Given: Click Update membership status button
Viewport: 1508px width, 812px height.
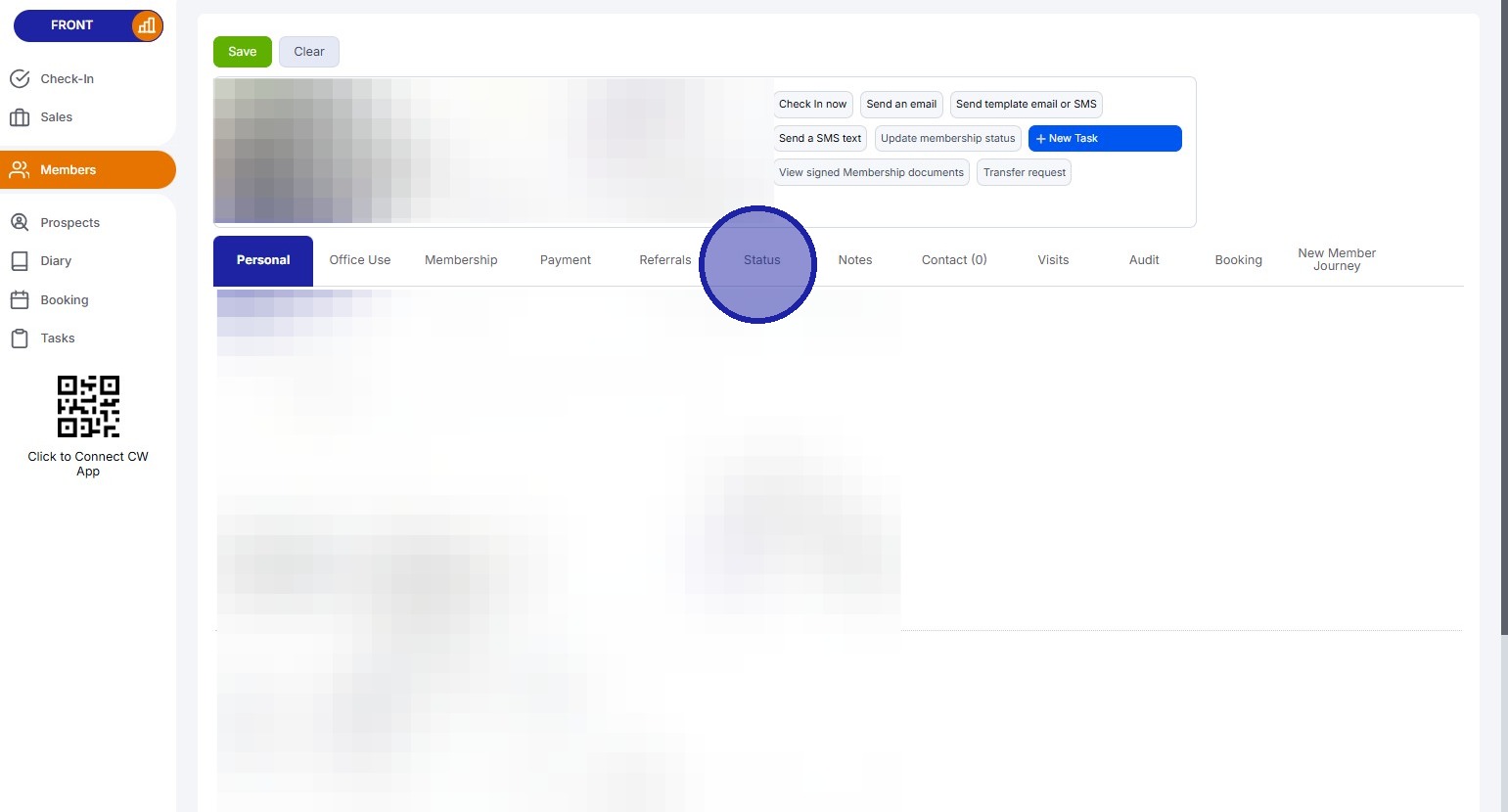Looking at the screenshot, I should pyautogui.click(x=948, y=139).
